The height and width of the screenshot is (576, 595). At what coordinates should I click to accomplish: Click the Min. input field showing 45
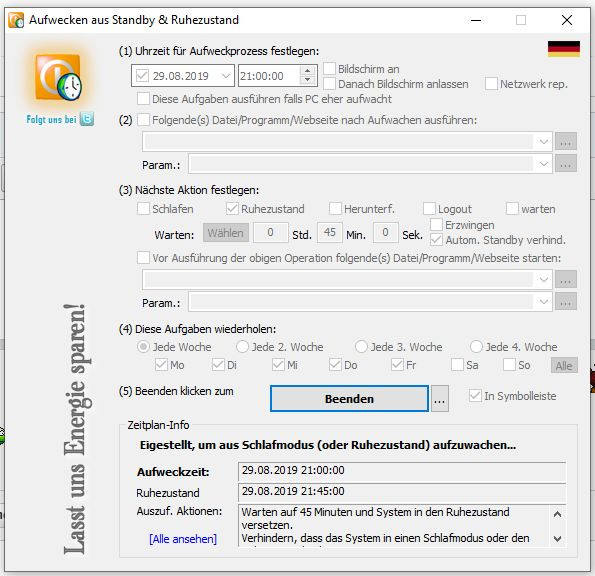point(330,232)
